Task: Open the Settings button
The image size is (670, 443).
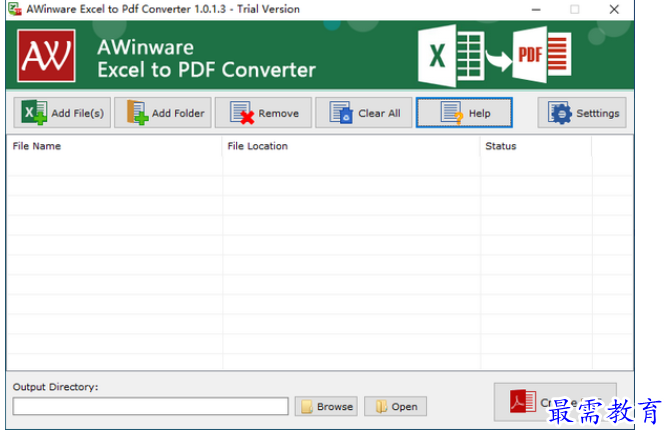Action: [x=582, y=113]
